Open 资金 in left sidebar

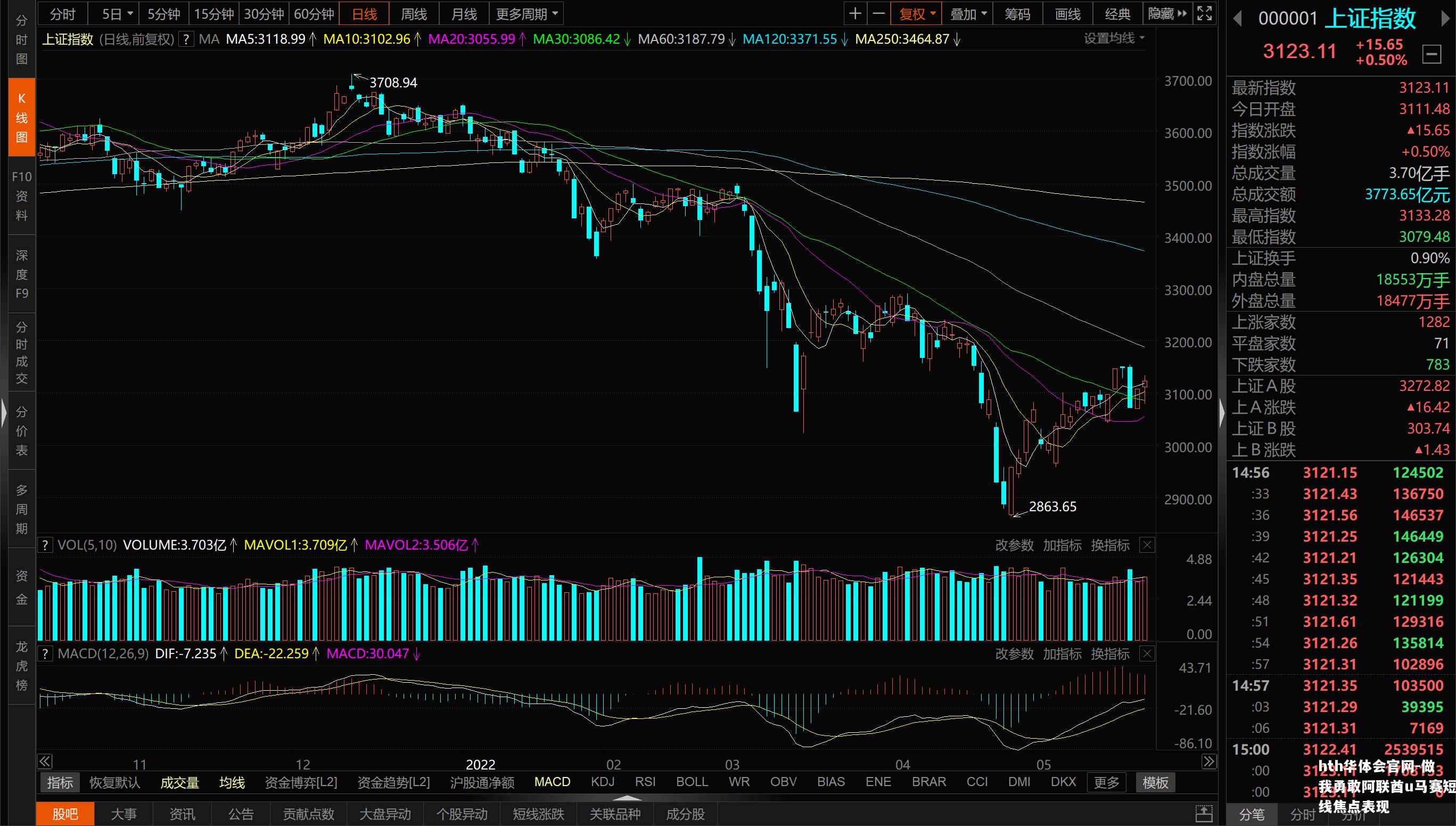pos(21,587)
